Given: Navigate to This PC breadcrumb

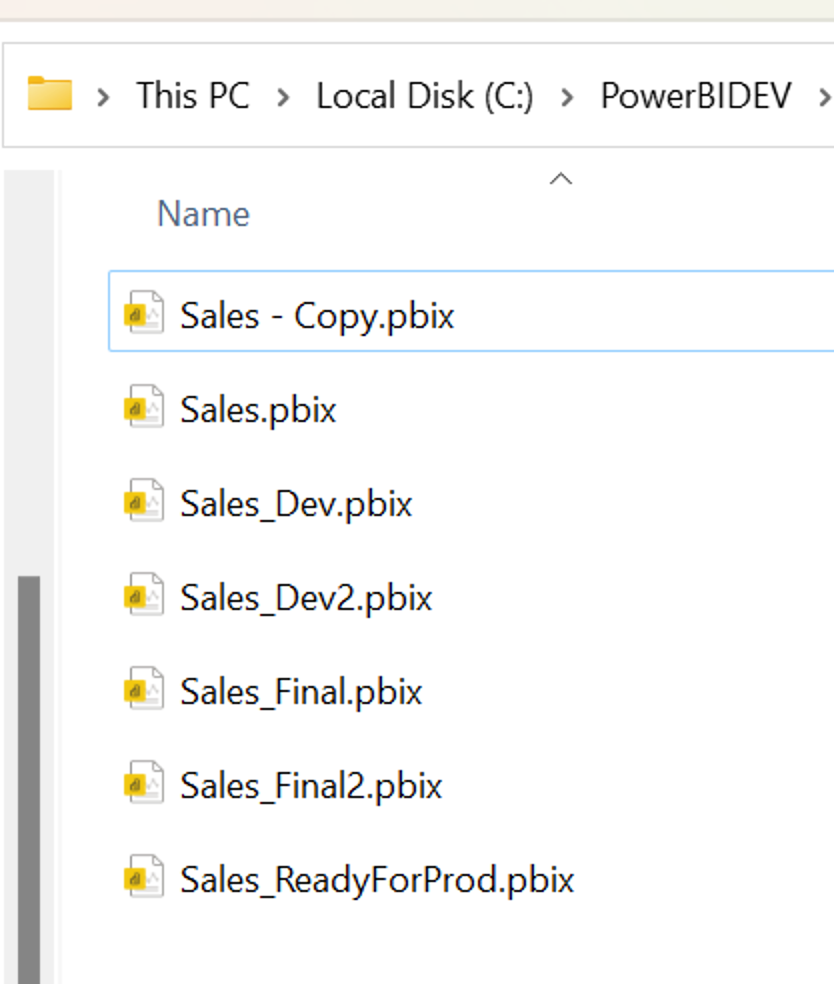Looking at the screenshot, I should [x=193, y=96].
